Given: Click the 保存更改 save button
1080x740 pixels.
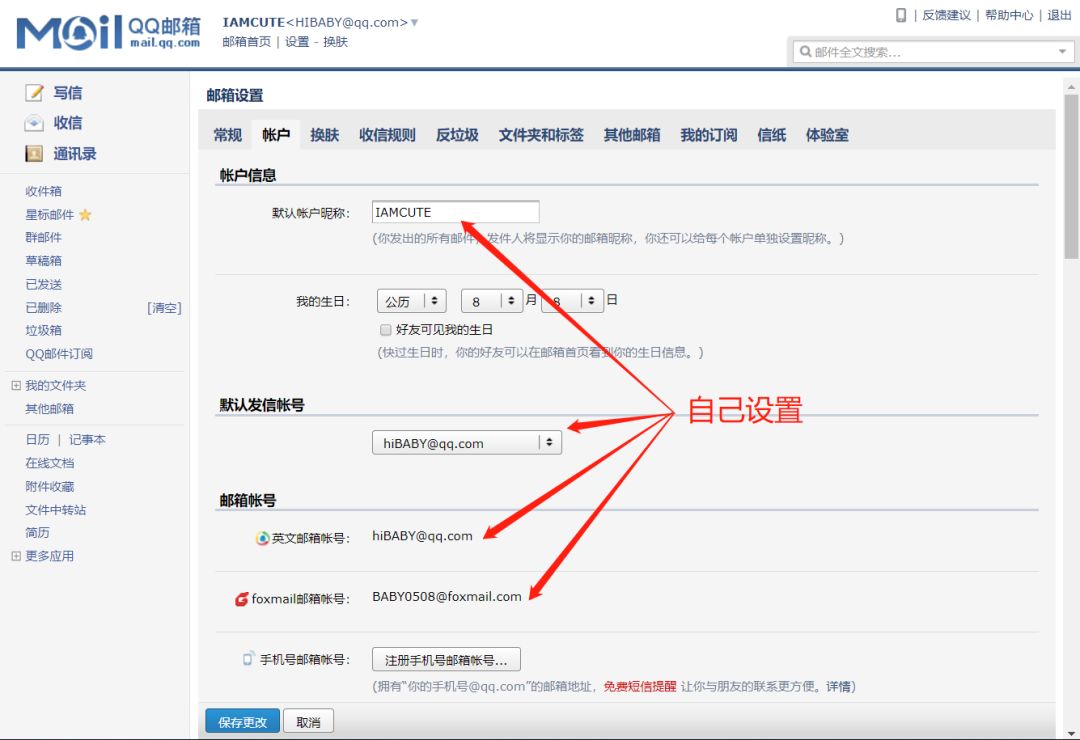Looking at the screenshot, I should point(241,719).
